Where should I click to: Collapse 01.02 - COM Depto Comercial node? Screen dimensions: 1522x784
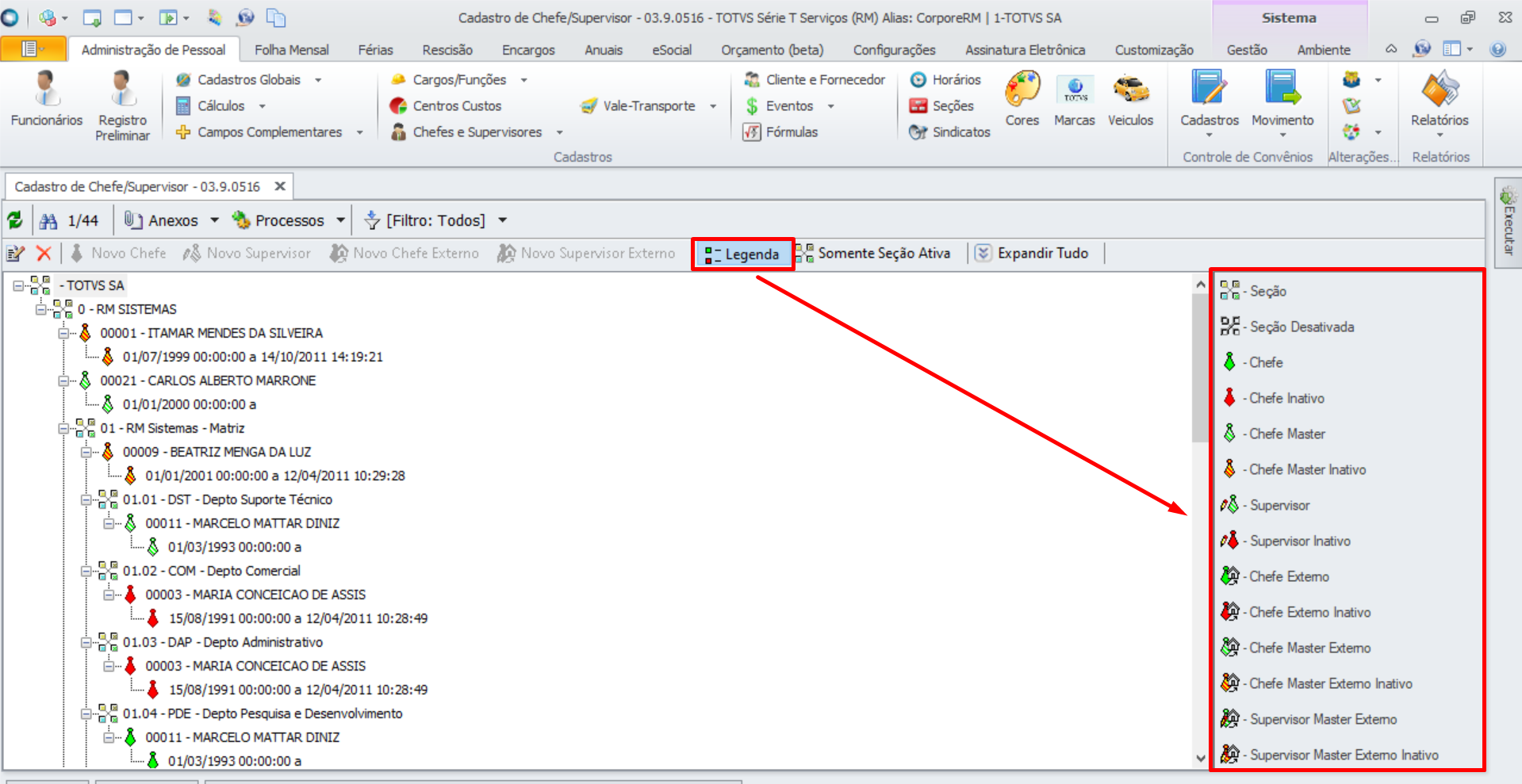[86, 571]
